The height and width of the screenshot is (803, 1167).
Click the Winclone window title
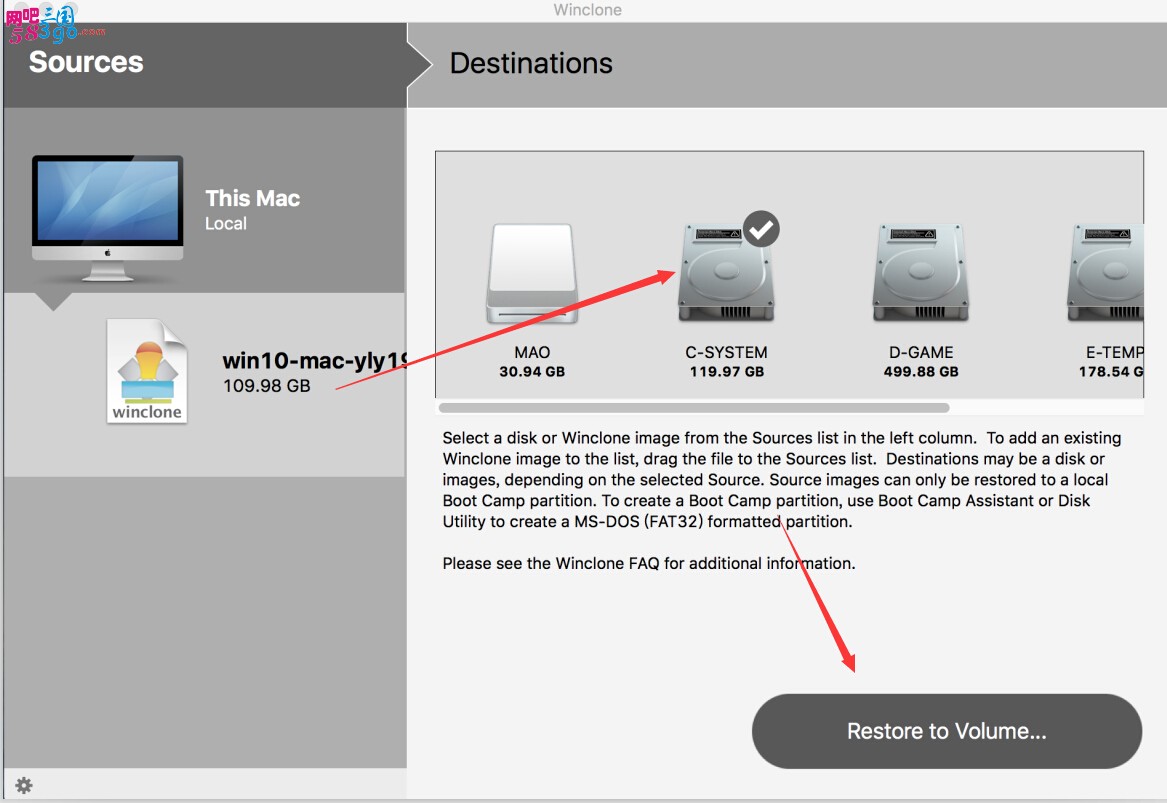point(587,10)
